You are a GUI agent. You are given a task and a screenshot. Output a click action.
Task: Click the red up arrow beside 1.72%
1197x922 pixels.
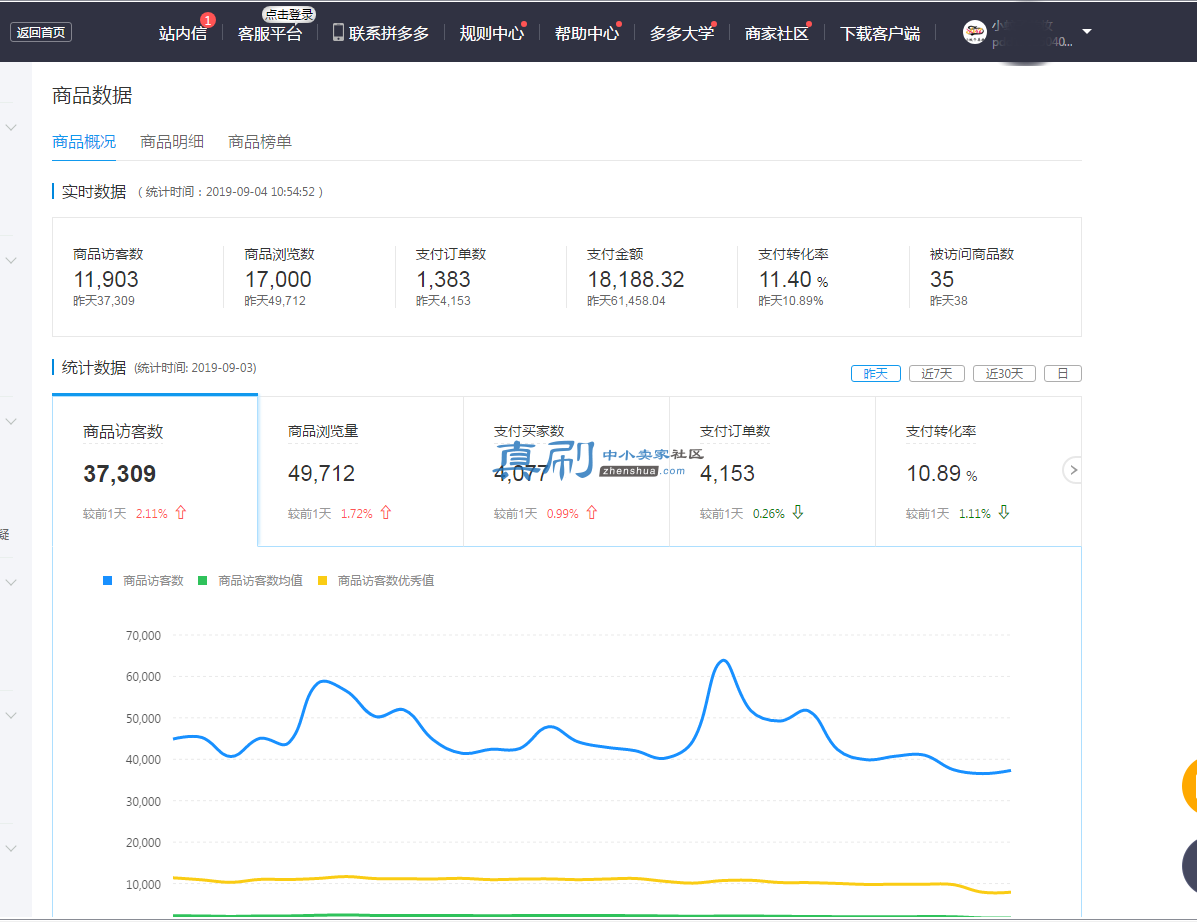click(x=386, y=513)
